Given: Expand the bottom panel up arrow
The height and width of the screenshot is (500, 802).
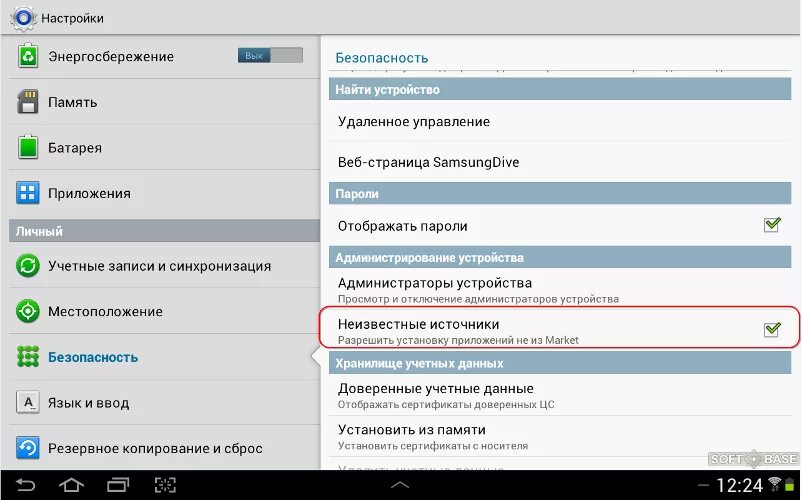Looking at the screenshot, I should (400, 485).
